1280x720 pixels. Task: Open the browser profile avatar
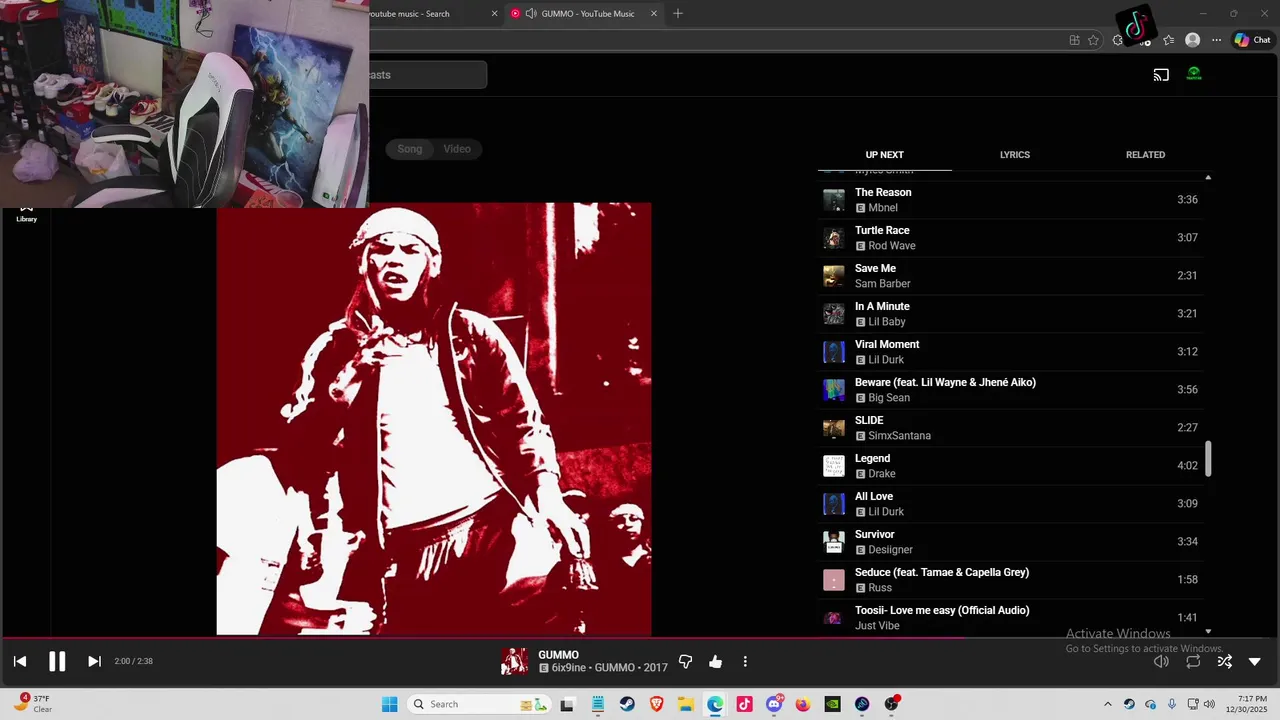coord(1192,40)
